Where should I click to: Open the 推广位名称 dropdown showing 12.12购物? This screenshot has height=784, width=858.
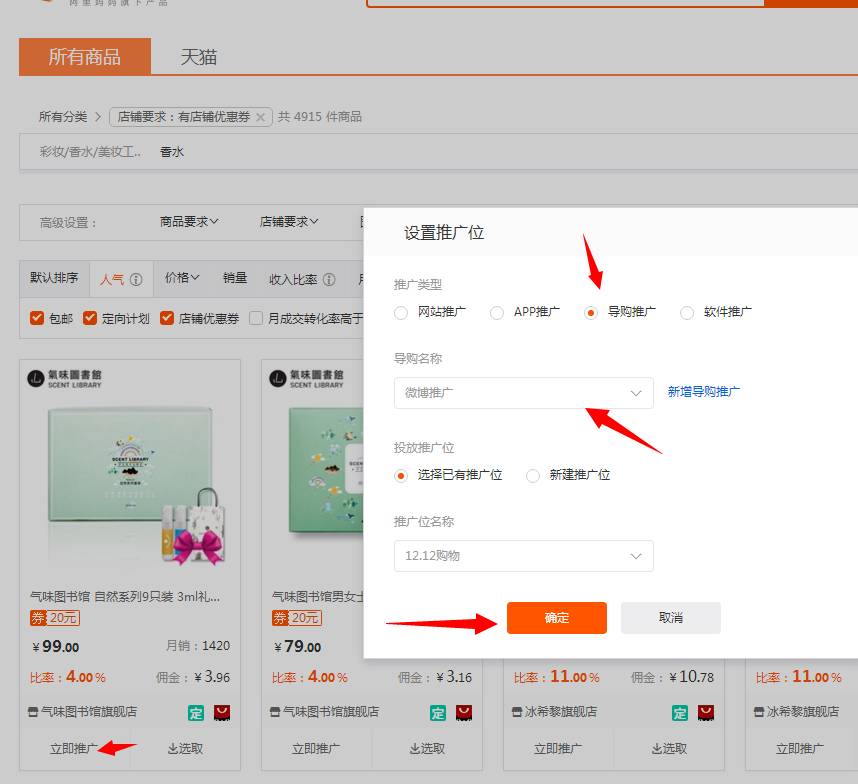(524, 556)
